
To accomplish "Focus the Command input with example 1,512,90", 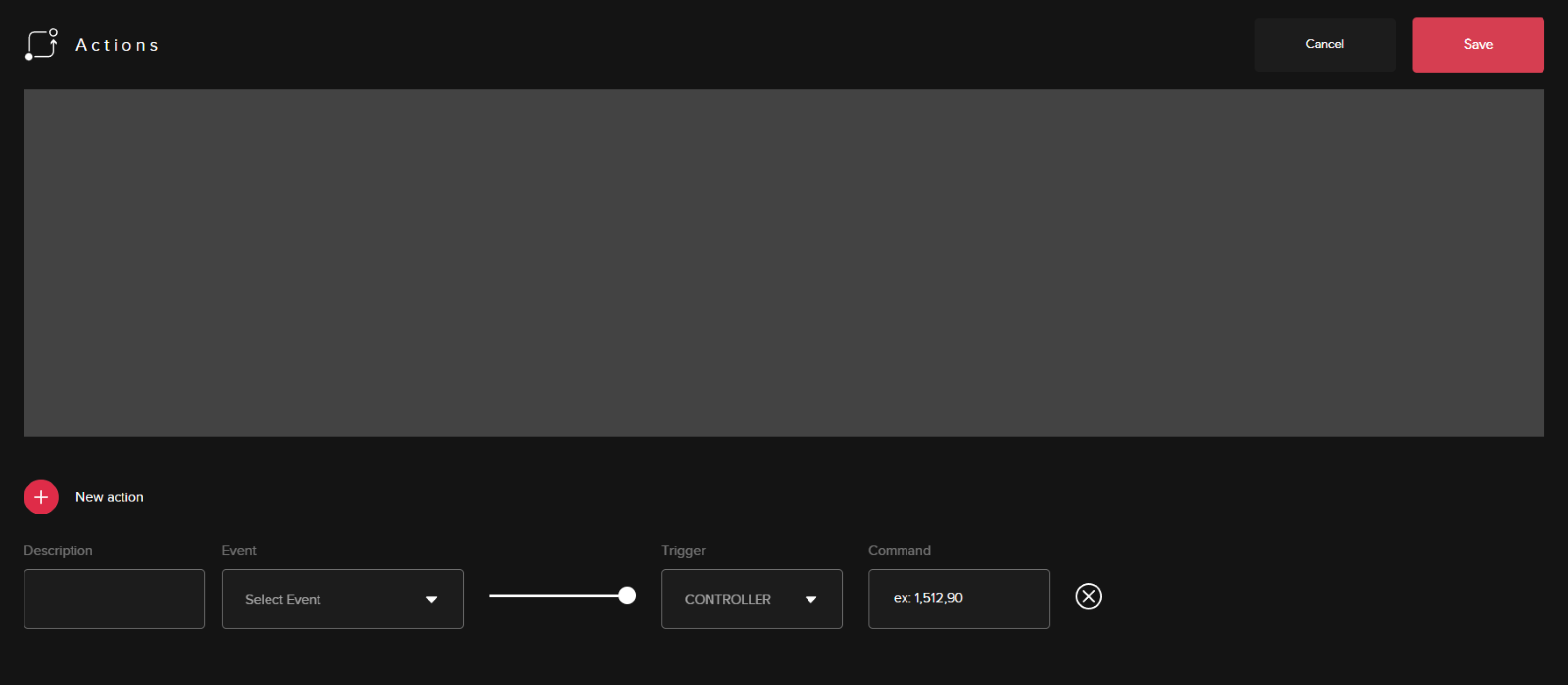I will coord(957,599).
